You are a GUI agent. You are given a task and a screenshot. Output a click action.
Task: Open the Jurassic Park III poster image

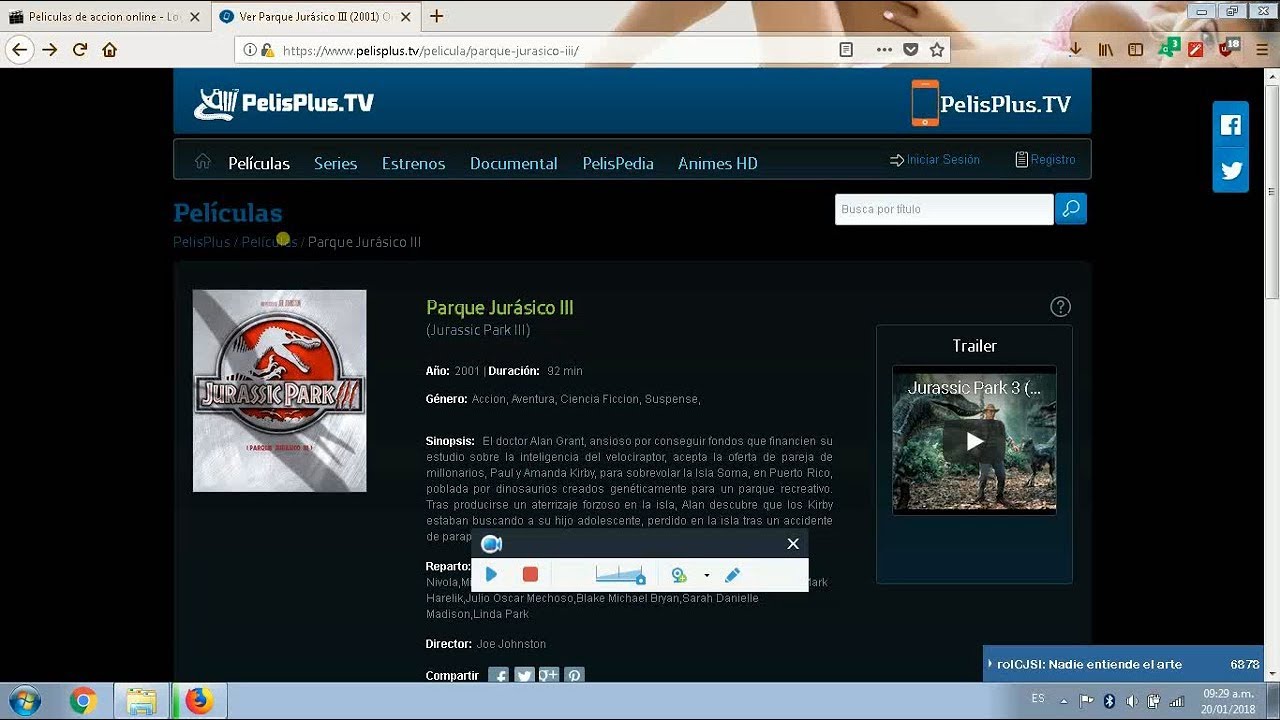click(279, 391)
